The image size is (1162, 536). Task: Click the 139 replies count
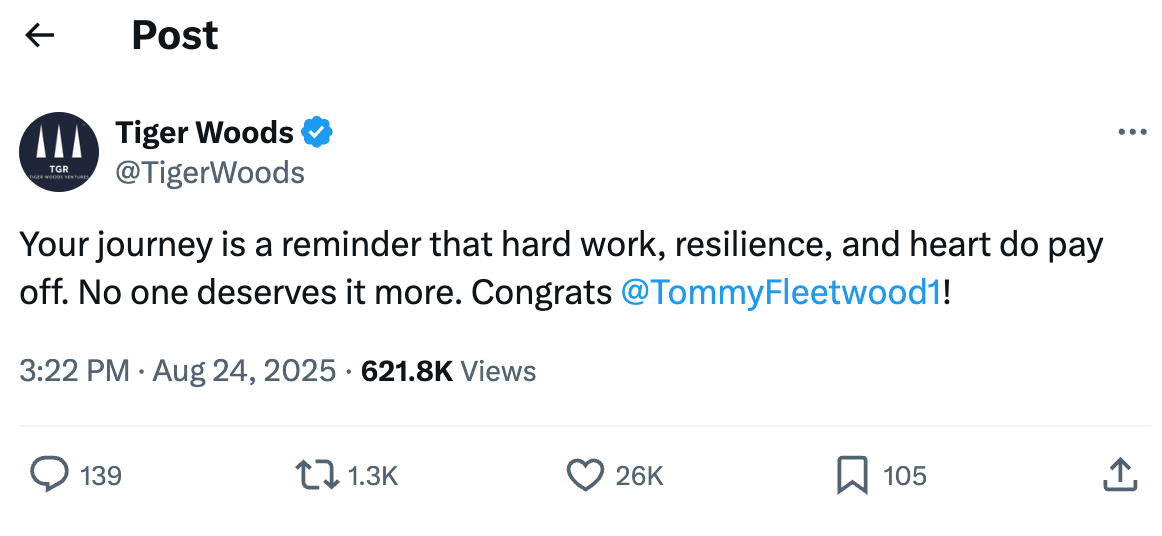coord(101,476)
